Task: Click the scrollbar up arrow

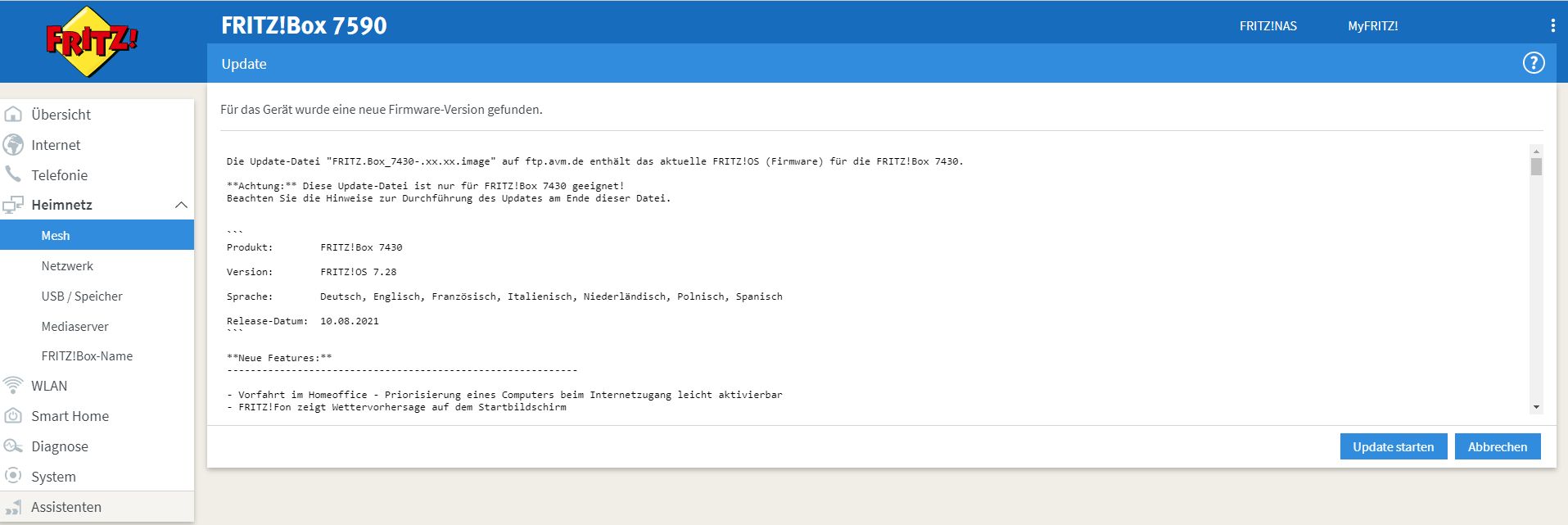Action: [x=1536, y=152]
